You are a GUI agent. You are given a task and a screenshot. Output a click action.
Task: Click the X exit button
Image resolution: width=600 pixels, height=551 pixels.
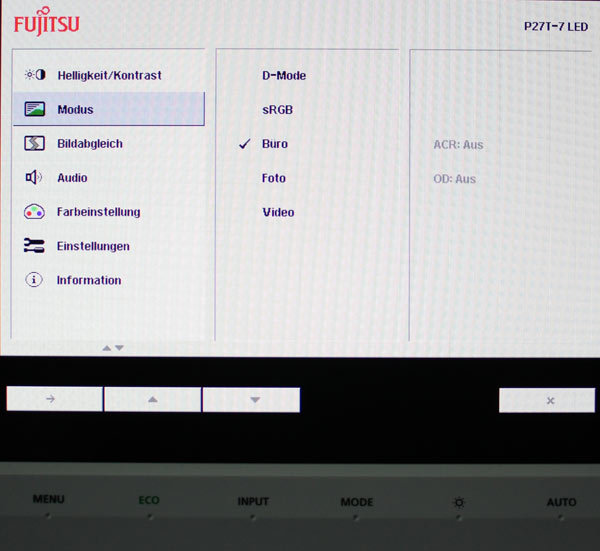point(547,401)
